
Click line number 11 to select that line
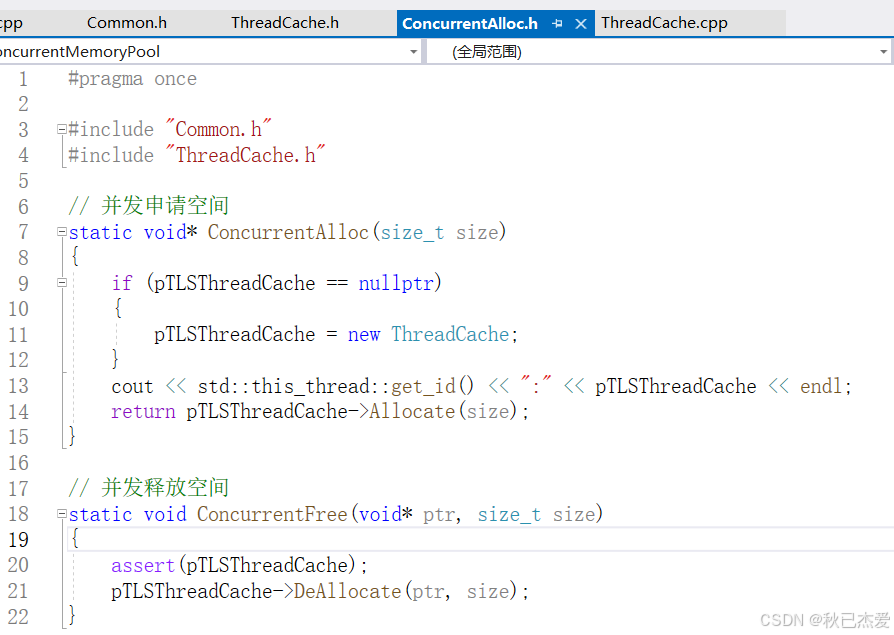pyautogui.click(x=18, y=334)
